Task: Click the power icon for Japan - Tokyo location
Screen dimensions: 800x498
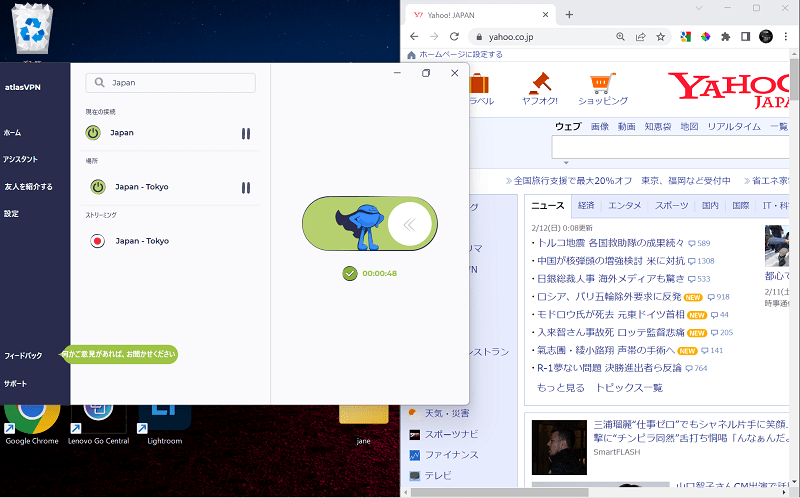Action: (x=98, y=187)
